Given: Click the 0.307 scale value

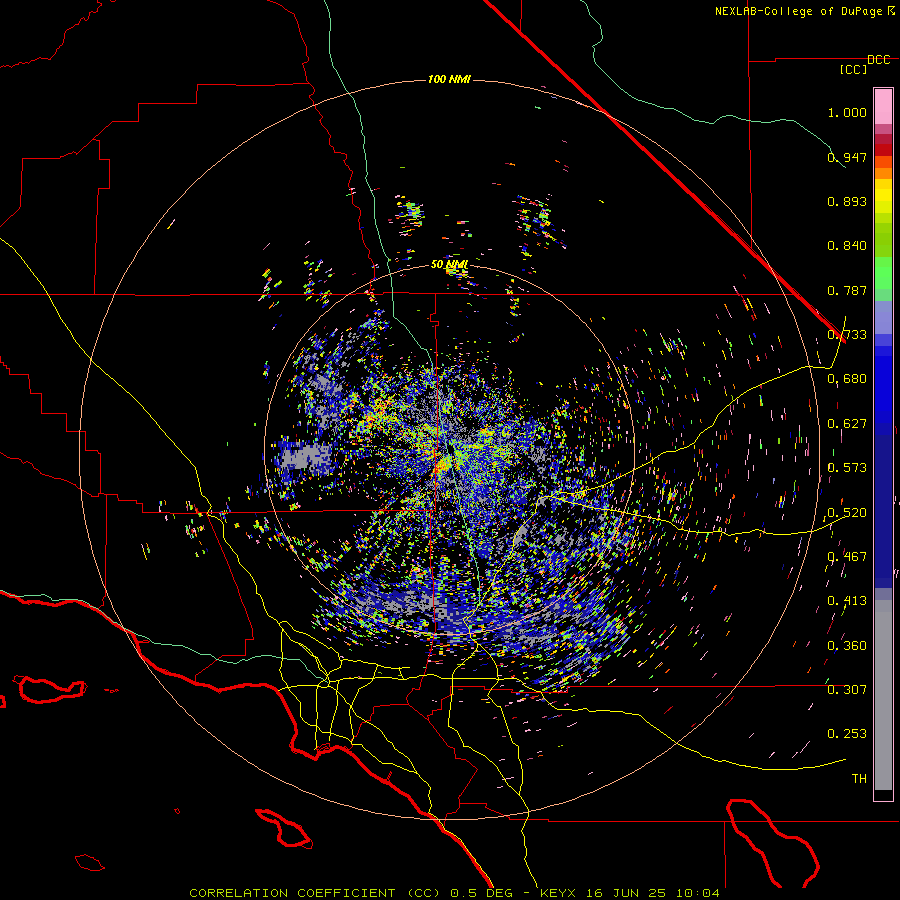Looking at the screenshot, I should [847, 690].
